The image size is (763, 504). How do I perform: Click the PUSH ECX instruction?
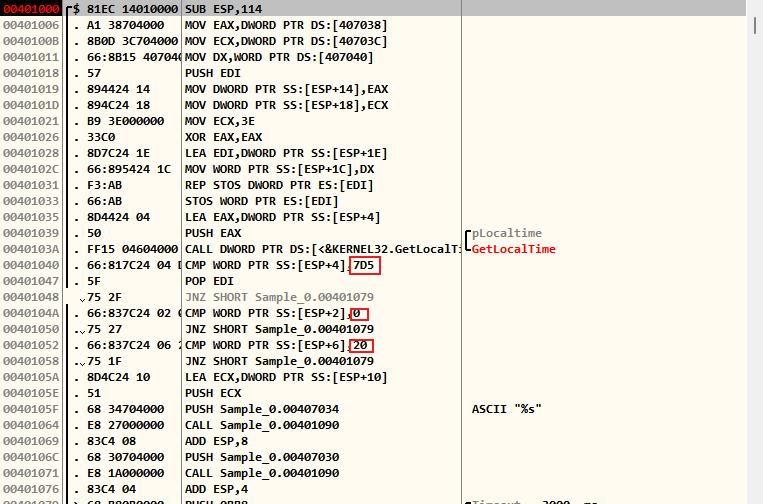pyautogui.click(x=213, y=395)
